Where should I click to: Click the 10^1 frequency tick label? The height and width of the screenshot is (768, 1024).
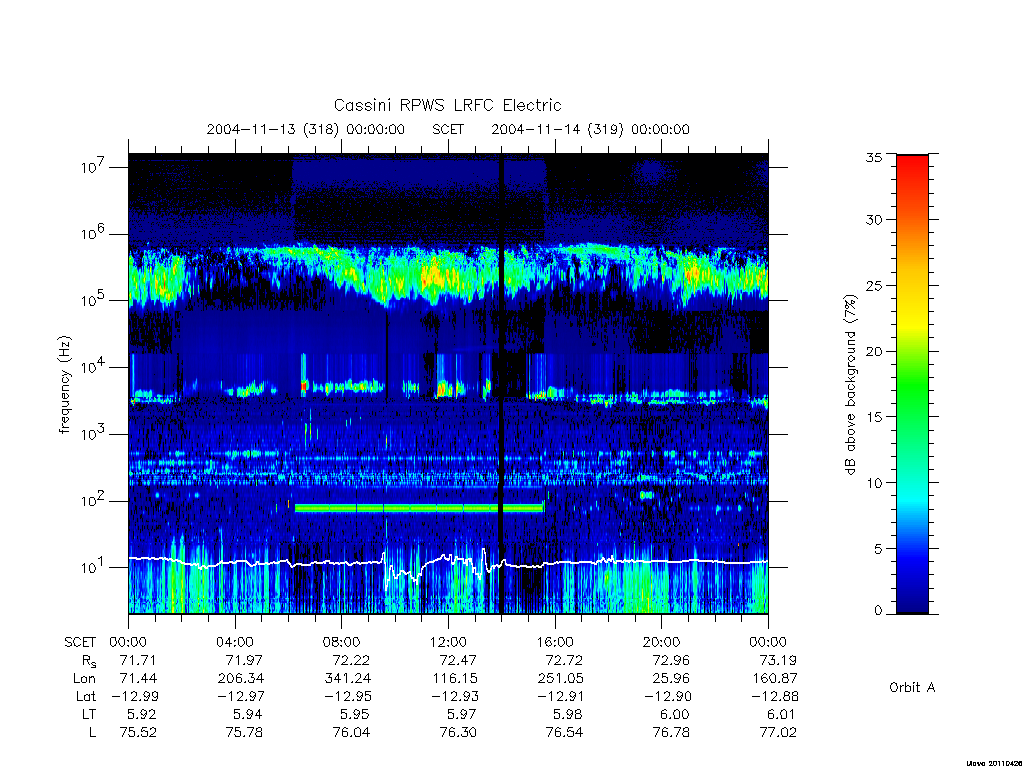pos(93,568)
